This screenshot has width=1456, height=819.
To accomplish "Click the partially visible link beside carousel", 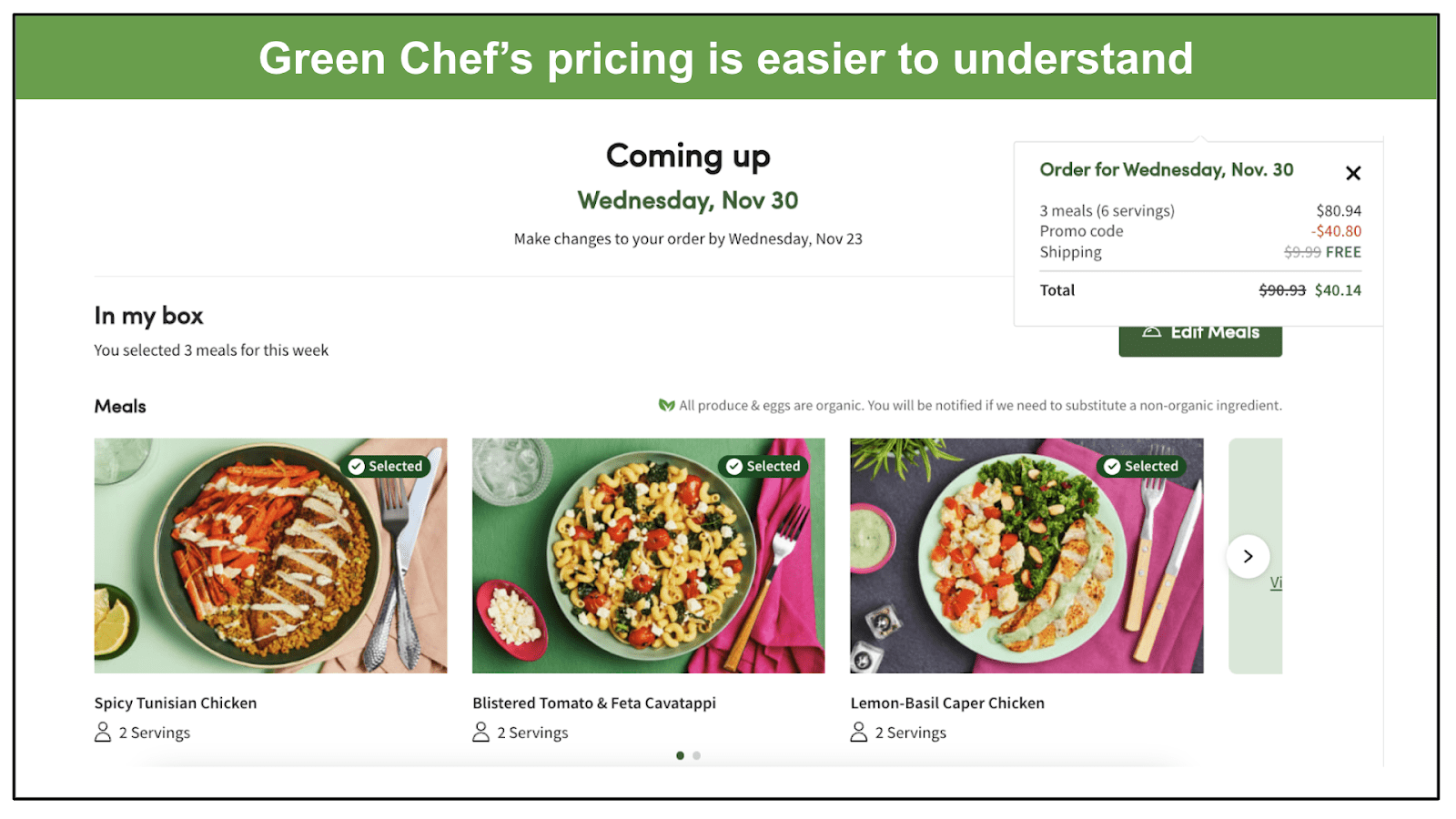I will pyautogui.click(x=1276, y=582).
